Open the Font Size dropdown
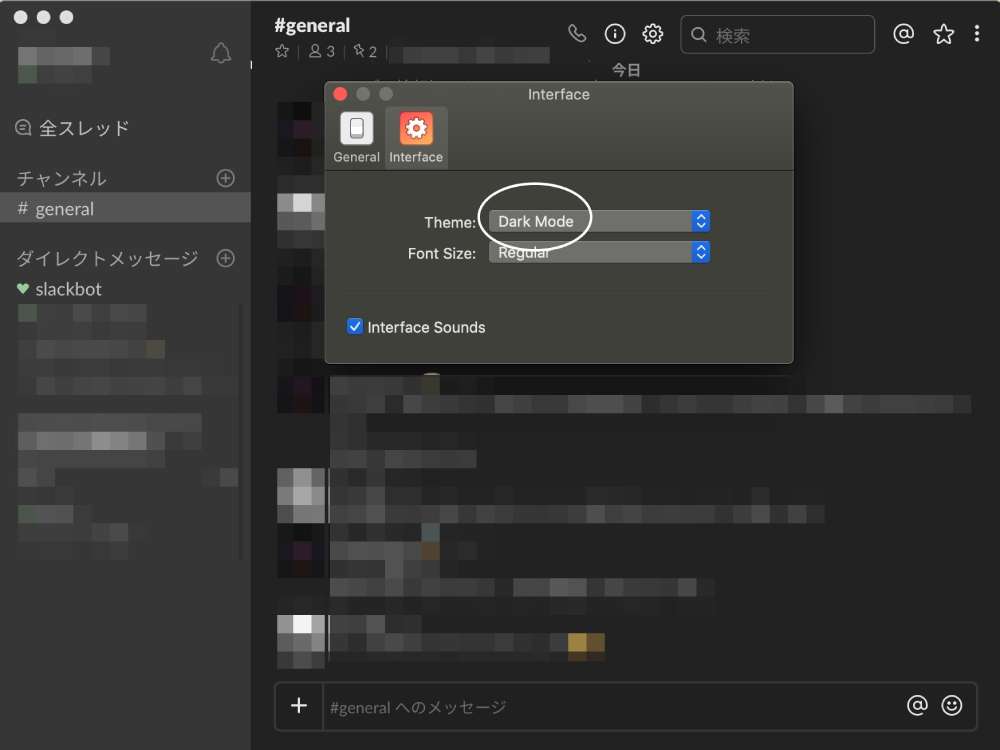 pos(599,253)
